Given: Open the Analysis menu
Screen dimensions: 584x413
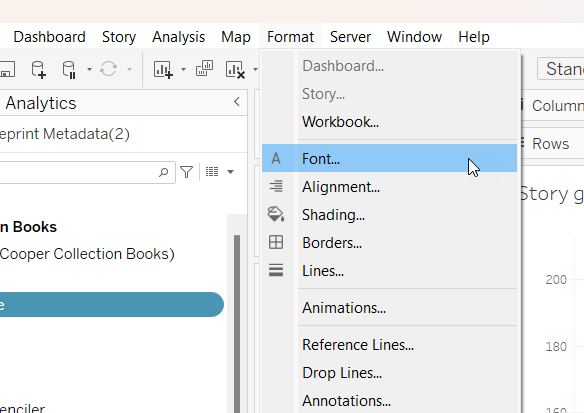Looking at the screenshot, I should [x=178, y=37].
